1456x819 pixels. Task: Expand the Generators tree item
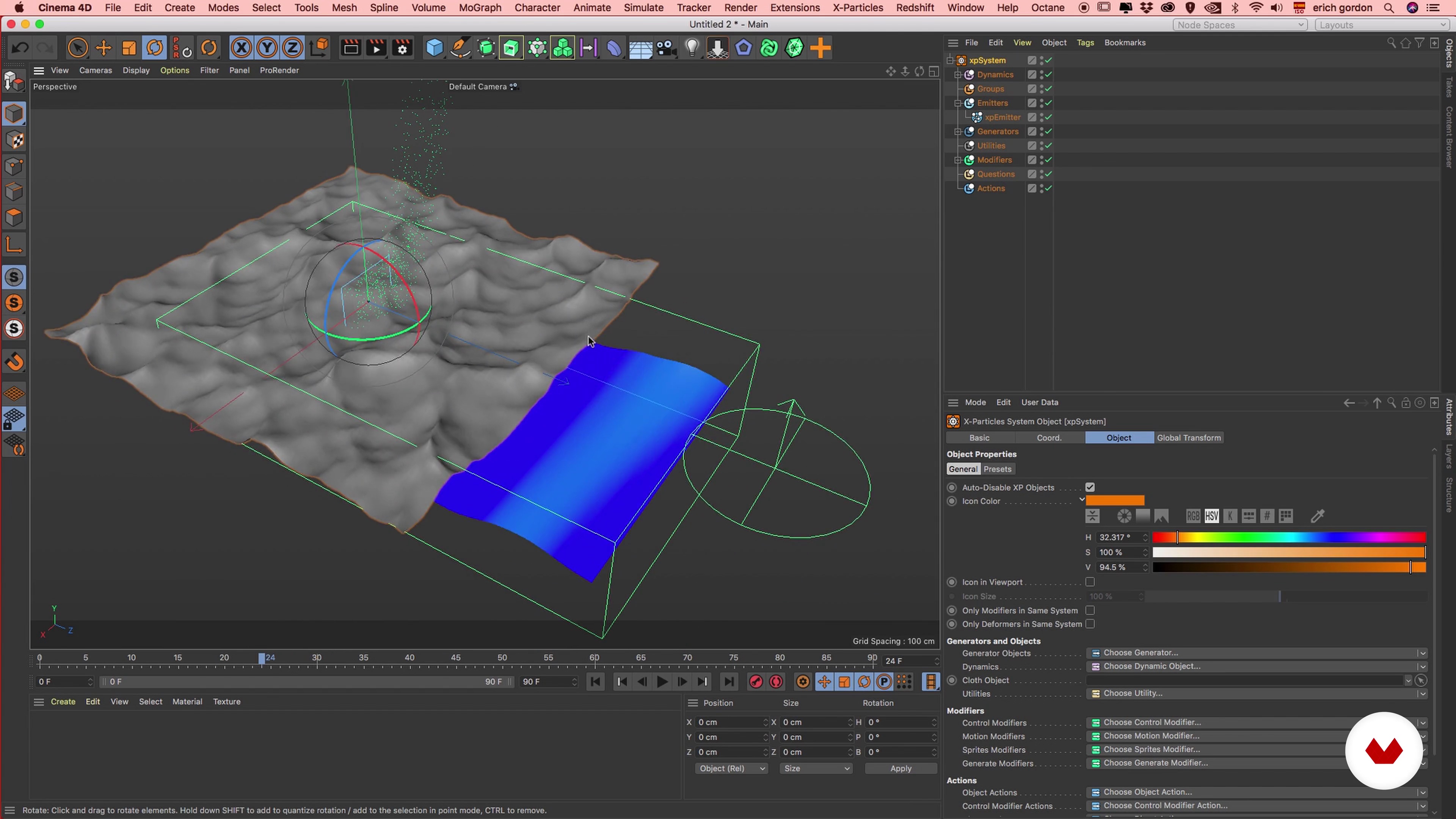point(957,131)
